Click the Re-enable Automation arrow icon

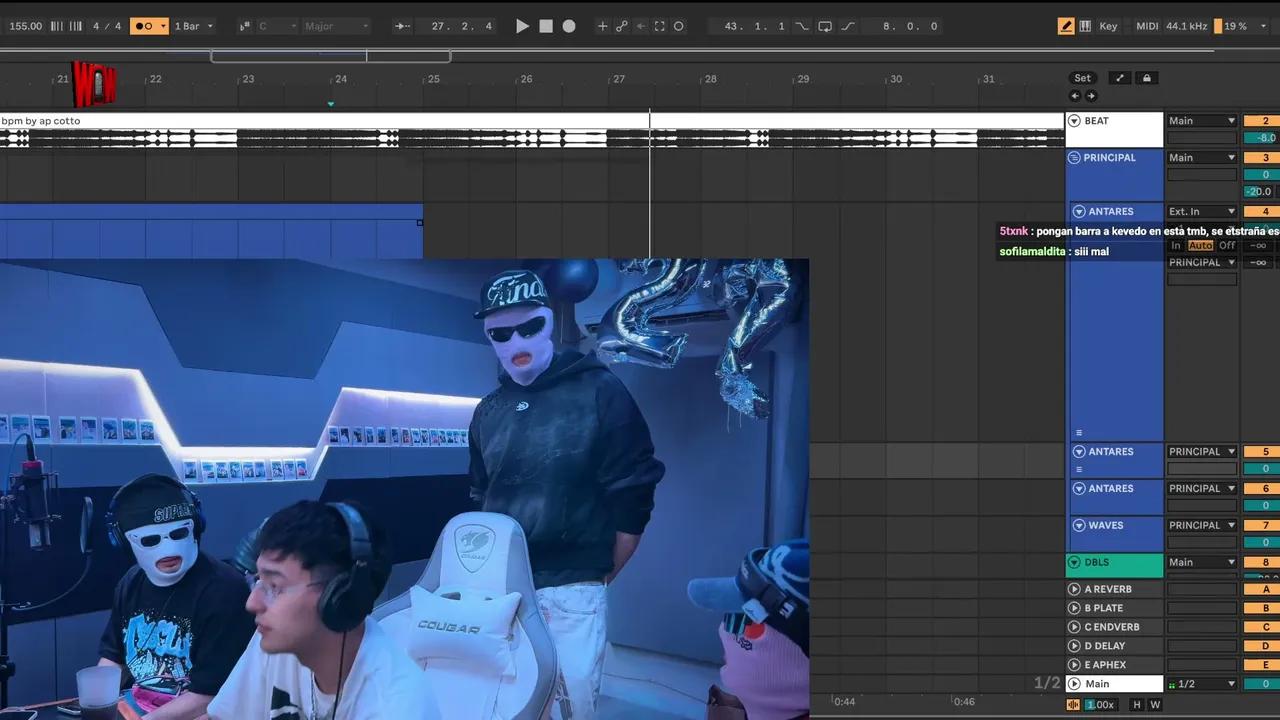point(641,26)
